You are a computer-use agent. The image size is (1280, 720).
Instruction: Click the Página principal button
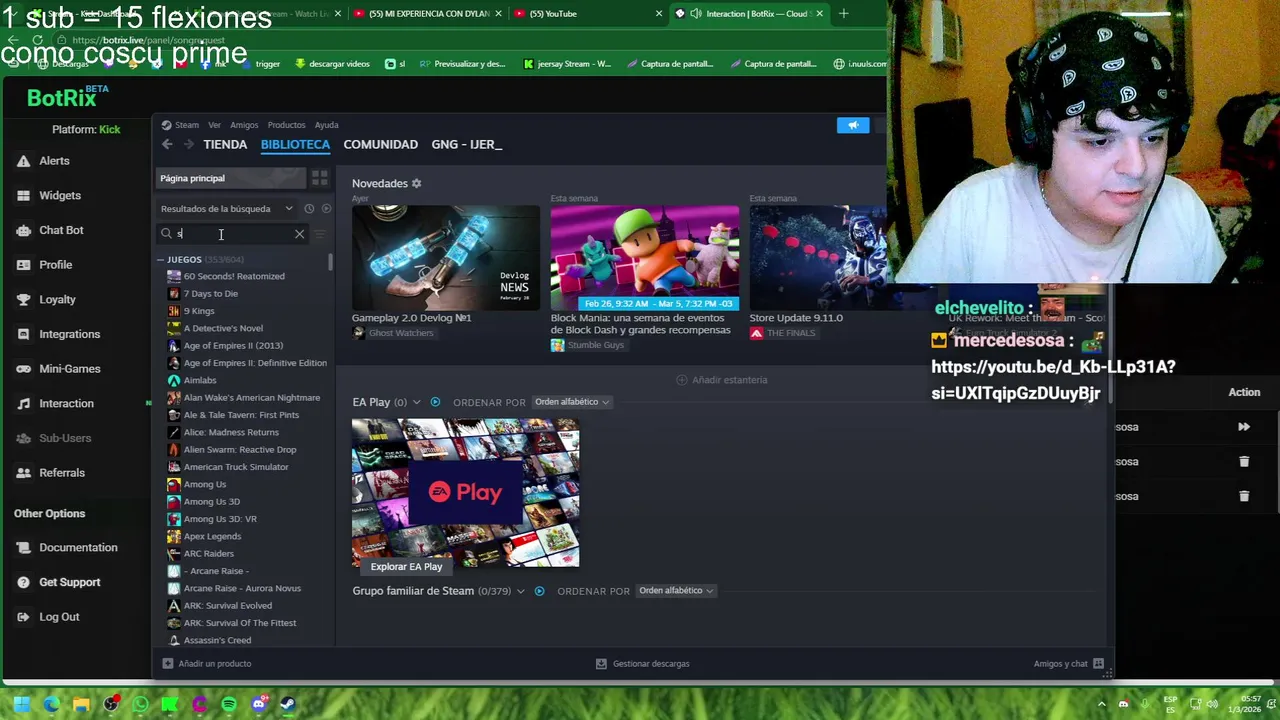point(231,178)
